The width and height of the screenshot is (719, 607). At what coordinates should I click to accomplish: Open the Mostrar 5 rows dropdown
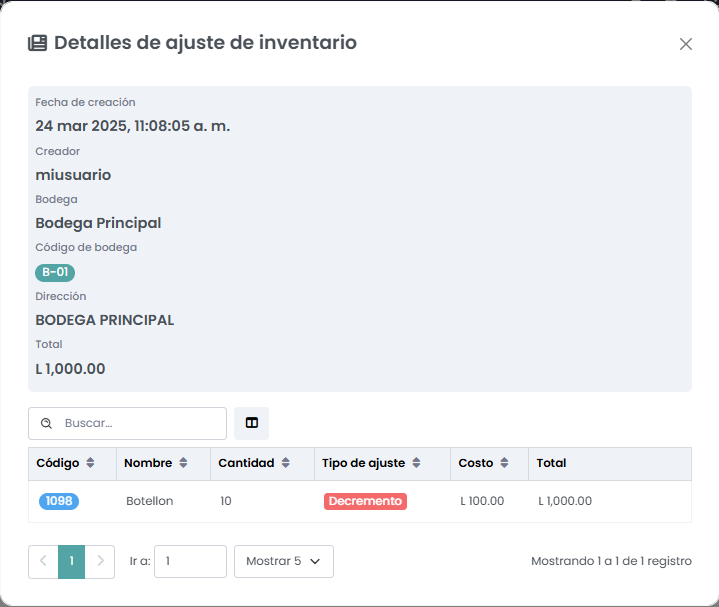click(x=284, y=561)
